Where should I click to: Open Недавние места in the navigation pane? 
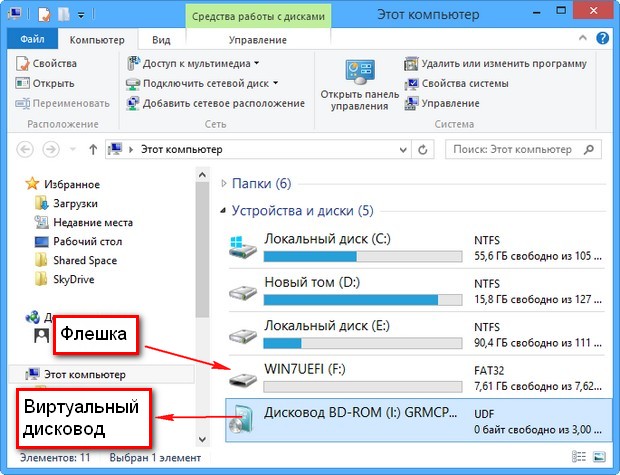coord(84,222)
